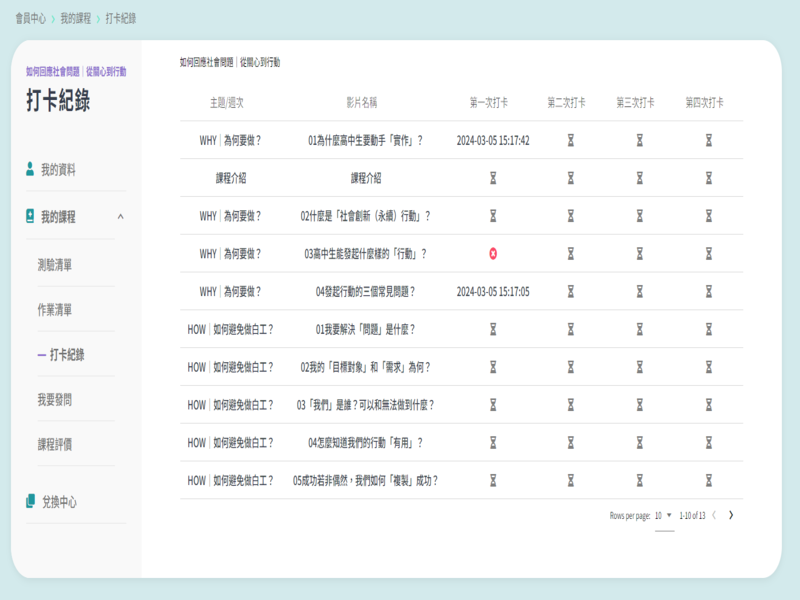Open the Rows per page dropdown
This screenshot has width=800, height=600.
tap(664, 516)
